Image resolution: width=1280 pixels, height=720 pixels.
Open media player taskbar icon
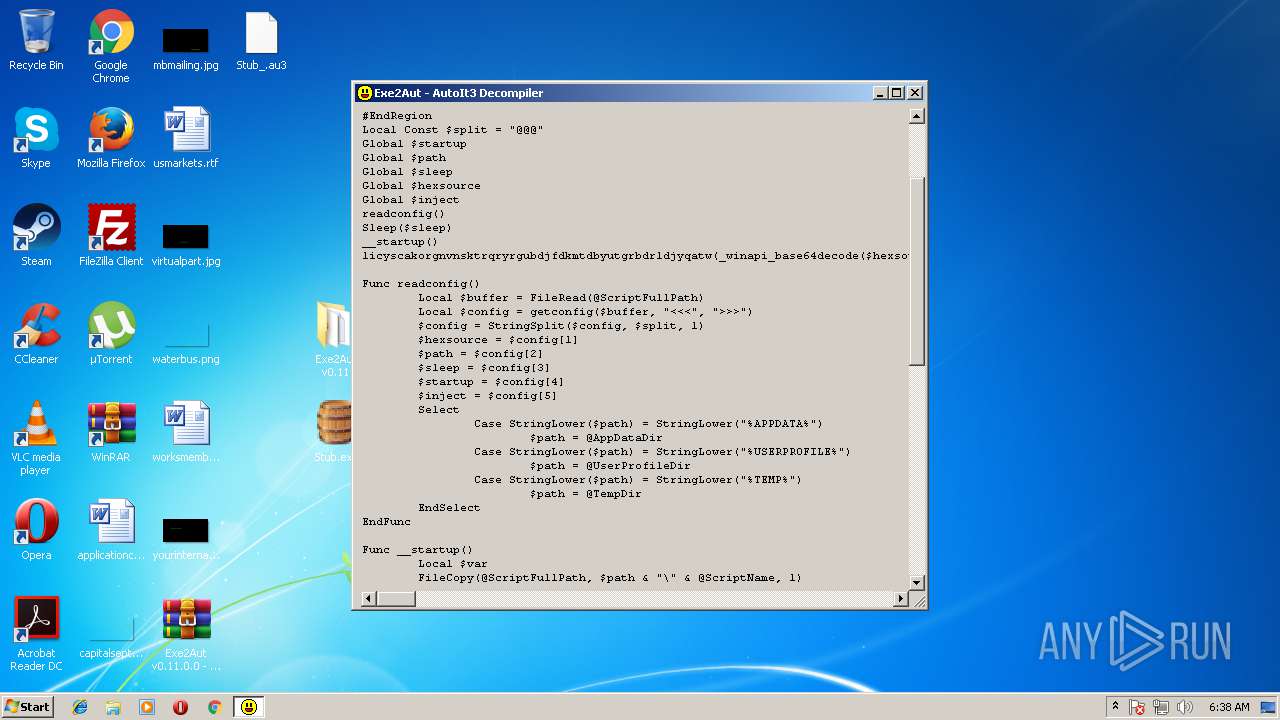147,707
